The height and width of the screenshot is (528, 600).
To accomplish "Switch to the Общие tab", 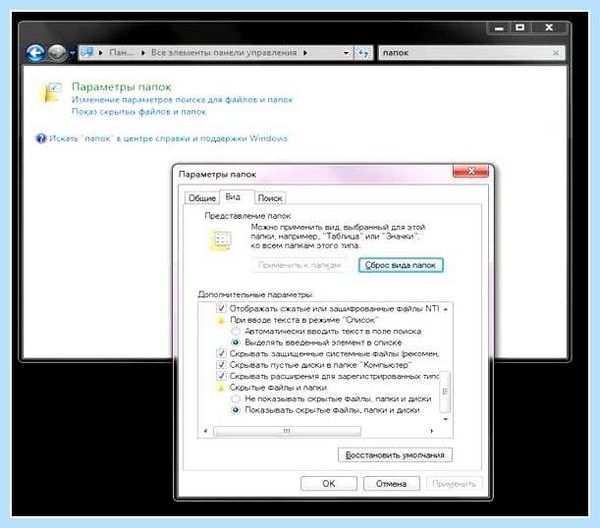I will click(202, 198).
